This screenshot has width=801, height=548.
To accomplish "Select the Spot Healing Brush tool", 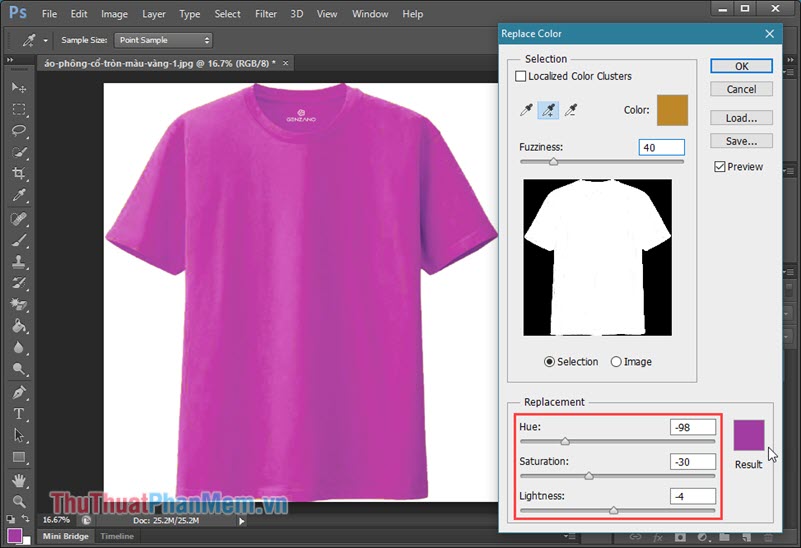I will (18, 219).
